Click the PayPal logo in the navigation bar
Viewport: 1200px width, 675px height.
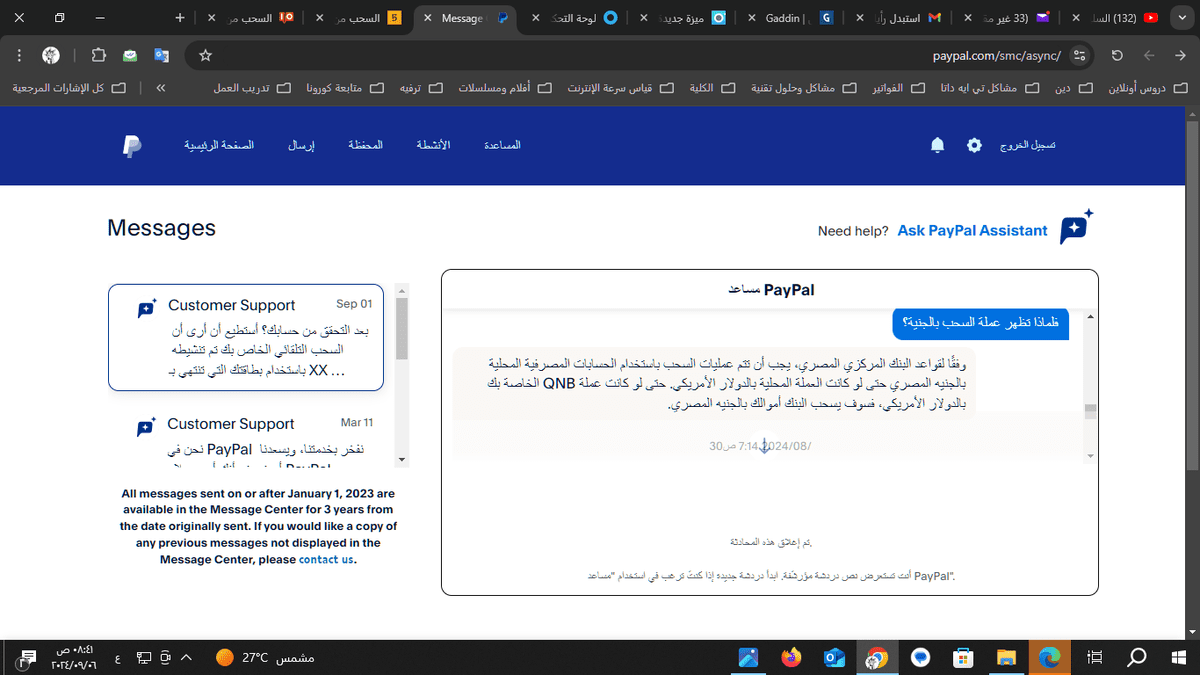pyautogui.click(x=131, y=145)
